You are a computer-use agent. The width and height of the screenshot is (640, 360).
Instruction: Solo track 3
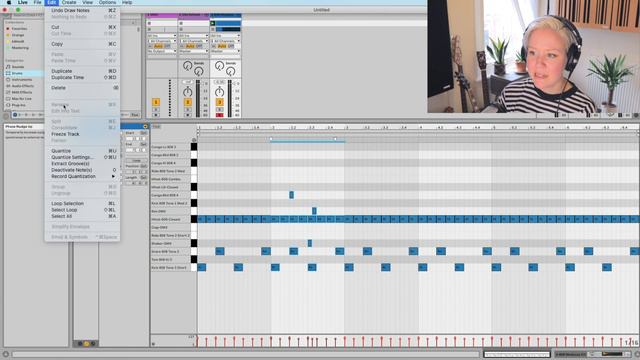[x=219, y=110]
